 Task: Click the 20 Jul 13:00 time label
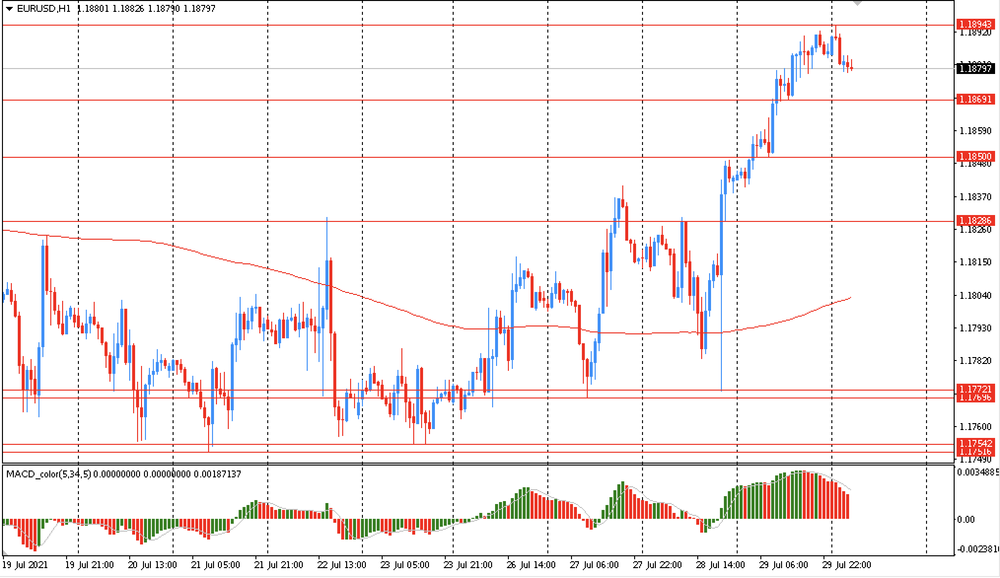click(152, 565)
